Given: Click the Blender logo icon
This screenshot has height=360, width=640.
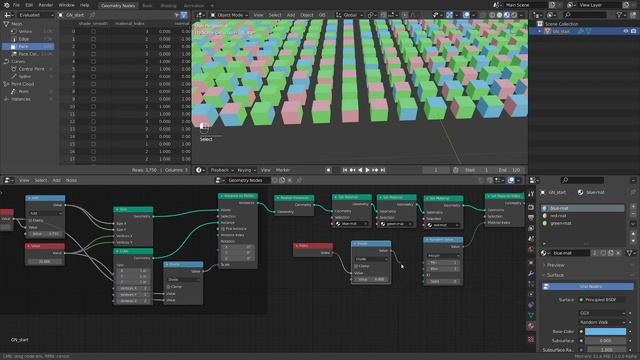Looking at the screenshot, I should [x=6, y=5].
